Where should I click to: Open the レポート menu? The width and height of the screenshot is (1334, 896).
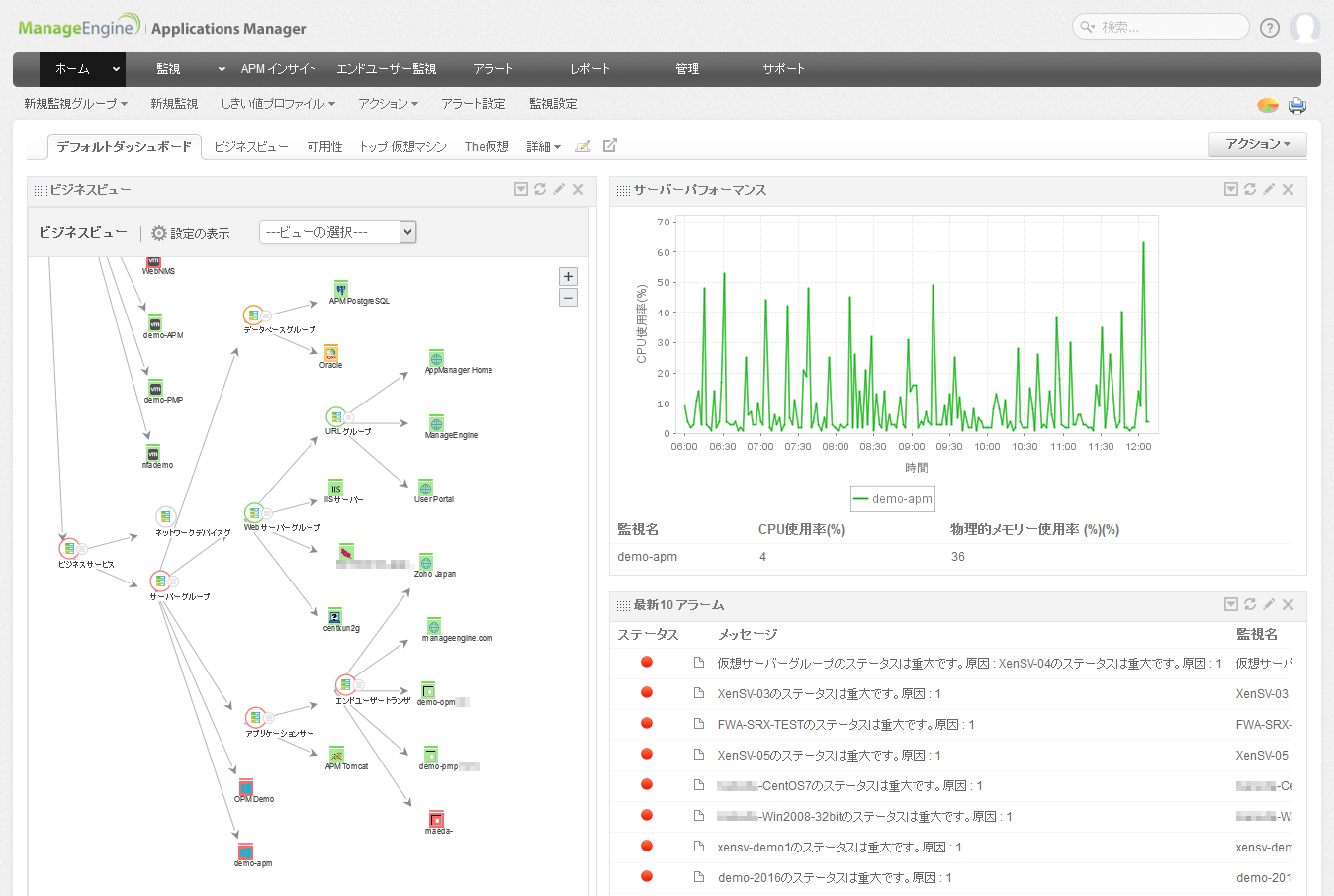589,69
